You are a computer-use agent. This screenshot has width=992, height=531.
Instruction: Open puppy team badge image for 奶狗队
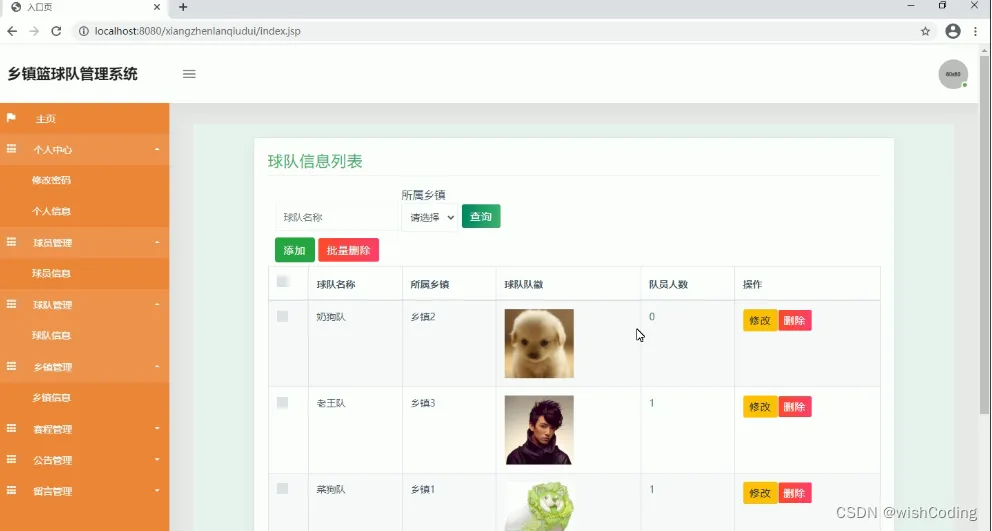click(x=539, y=344)
